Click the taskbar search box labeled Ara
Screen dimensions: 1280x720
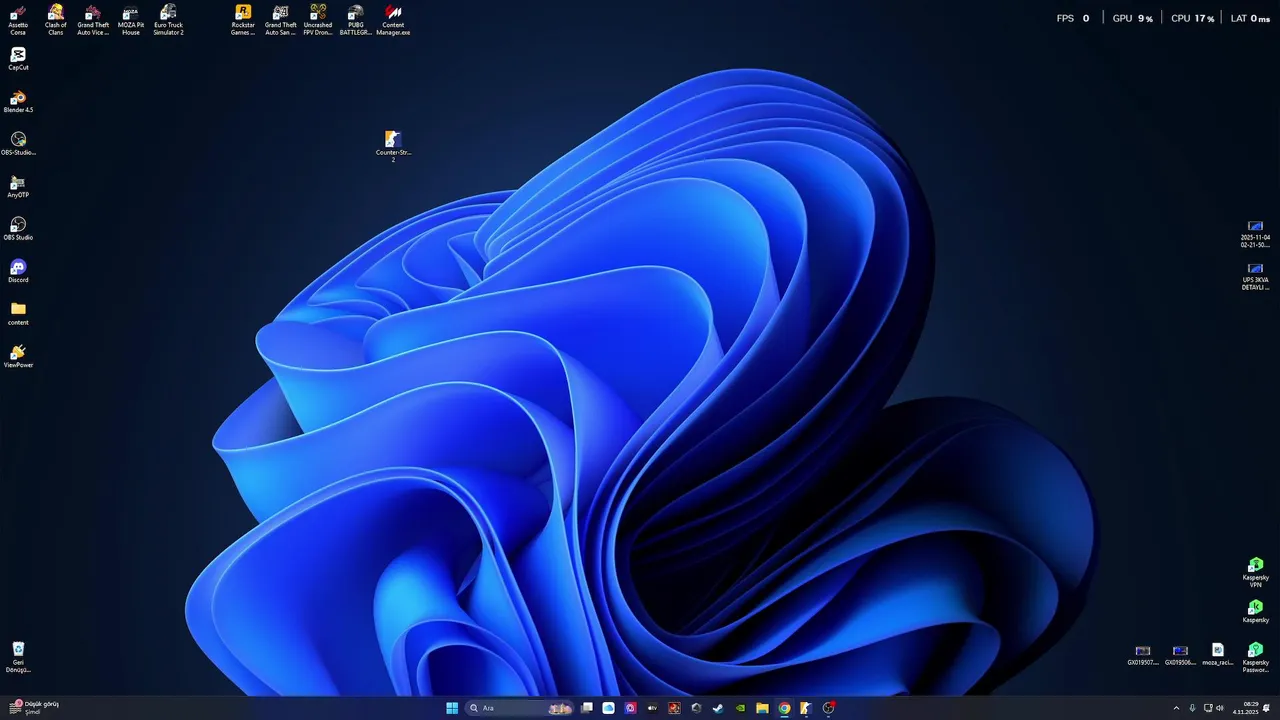click(520, 708)
